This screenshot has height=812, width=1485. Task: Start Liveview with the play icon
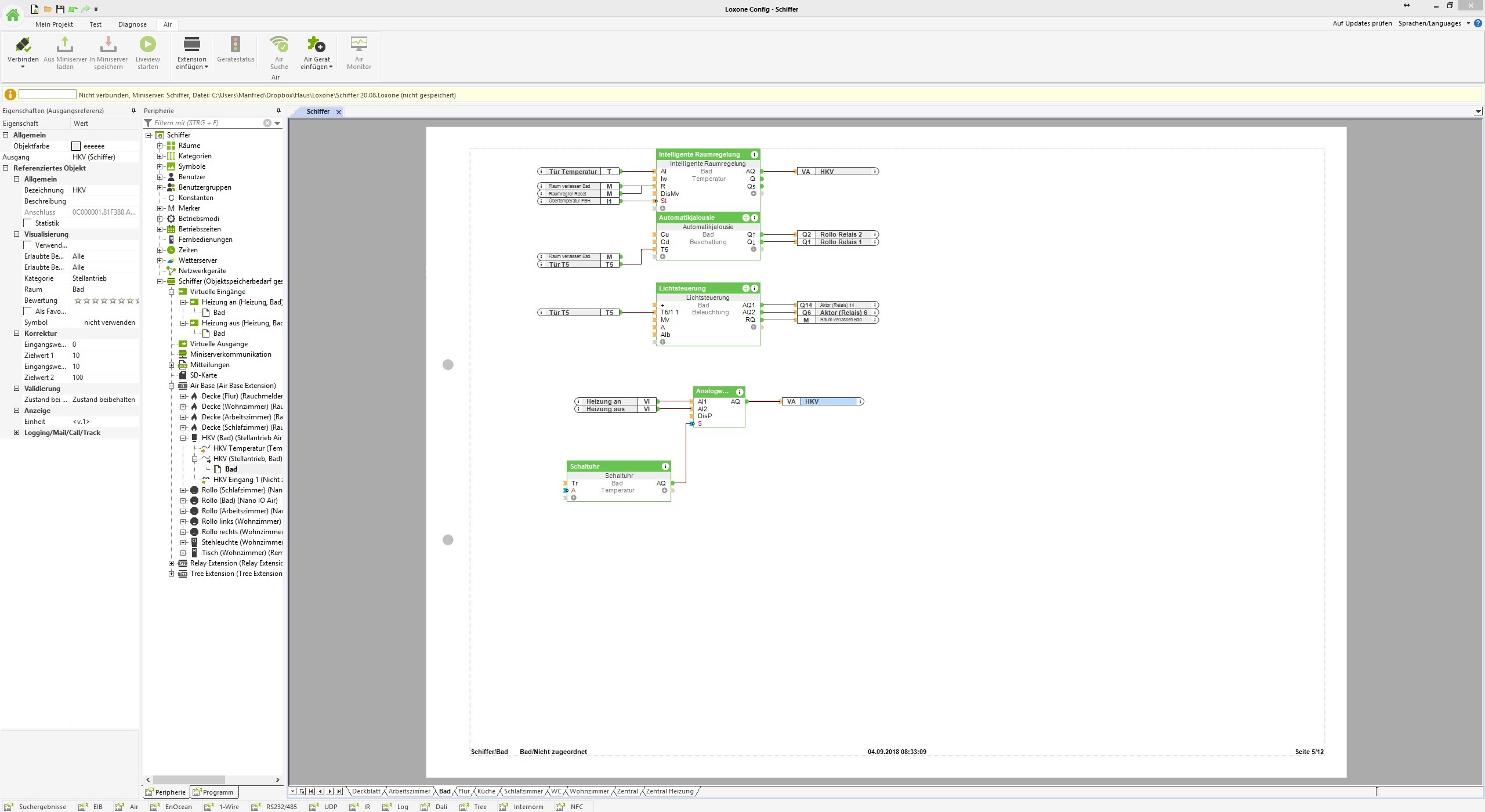coord(147,45)
